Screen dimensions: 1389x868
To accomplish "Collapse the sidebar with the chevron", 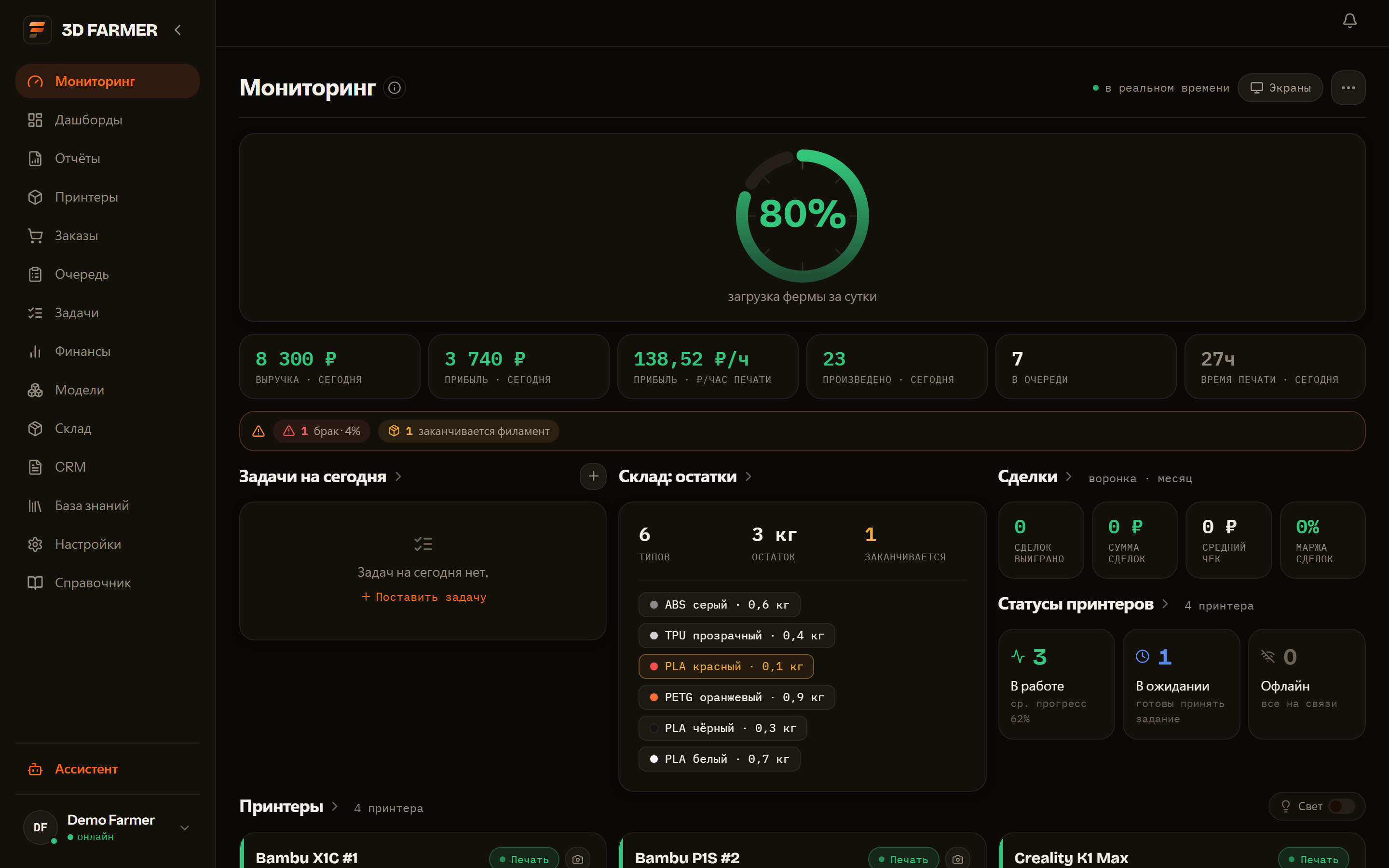I will pos(177,30).
